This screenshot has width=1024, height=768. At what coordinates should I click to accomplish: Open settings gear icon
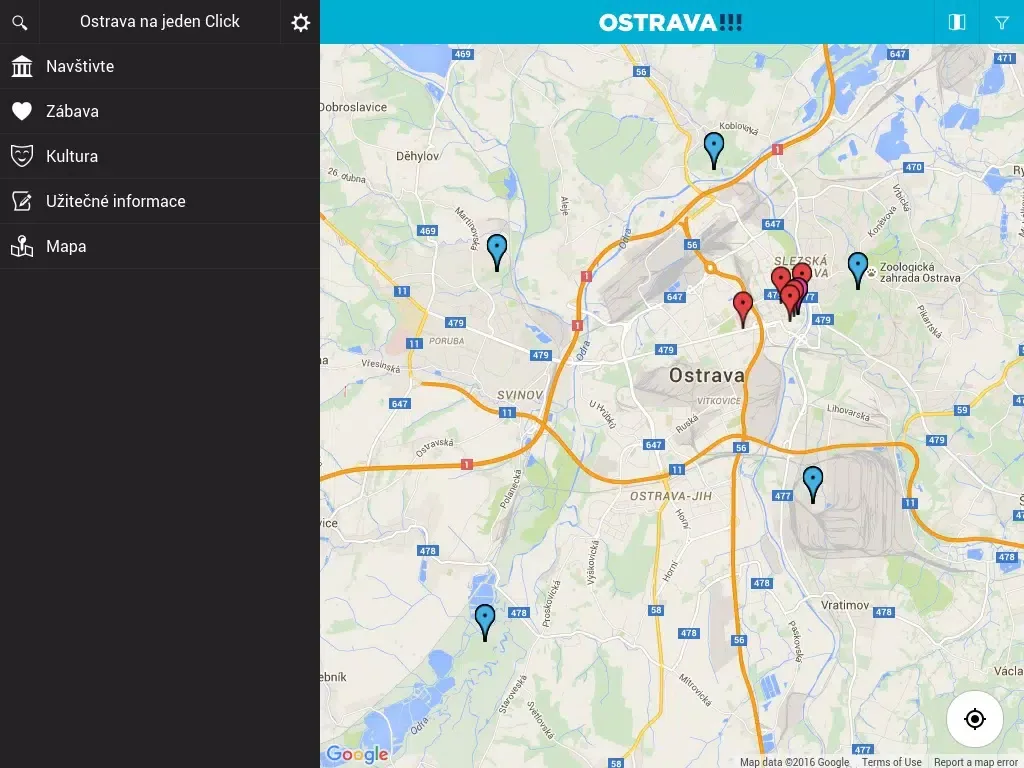click(300, 22)
